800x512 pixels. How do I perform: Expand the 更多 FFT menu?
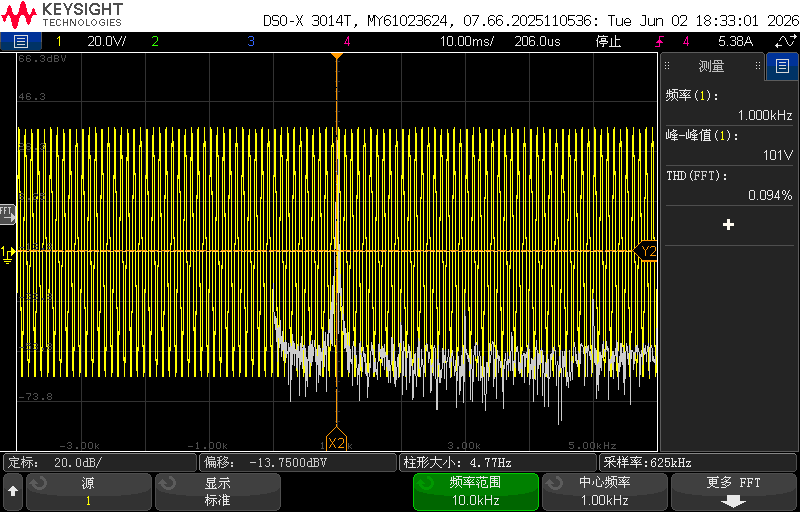coord(734,492)
